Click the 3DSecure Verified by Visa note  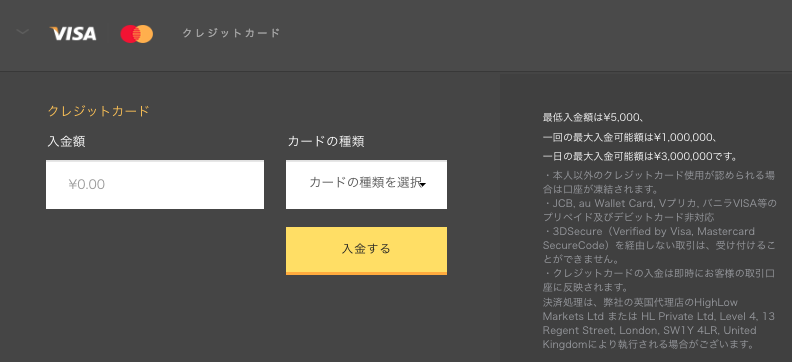point(659,246)
